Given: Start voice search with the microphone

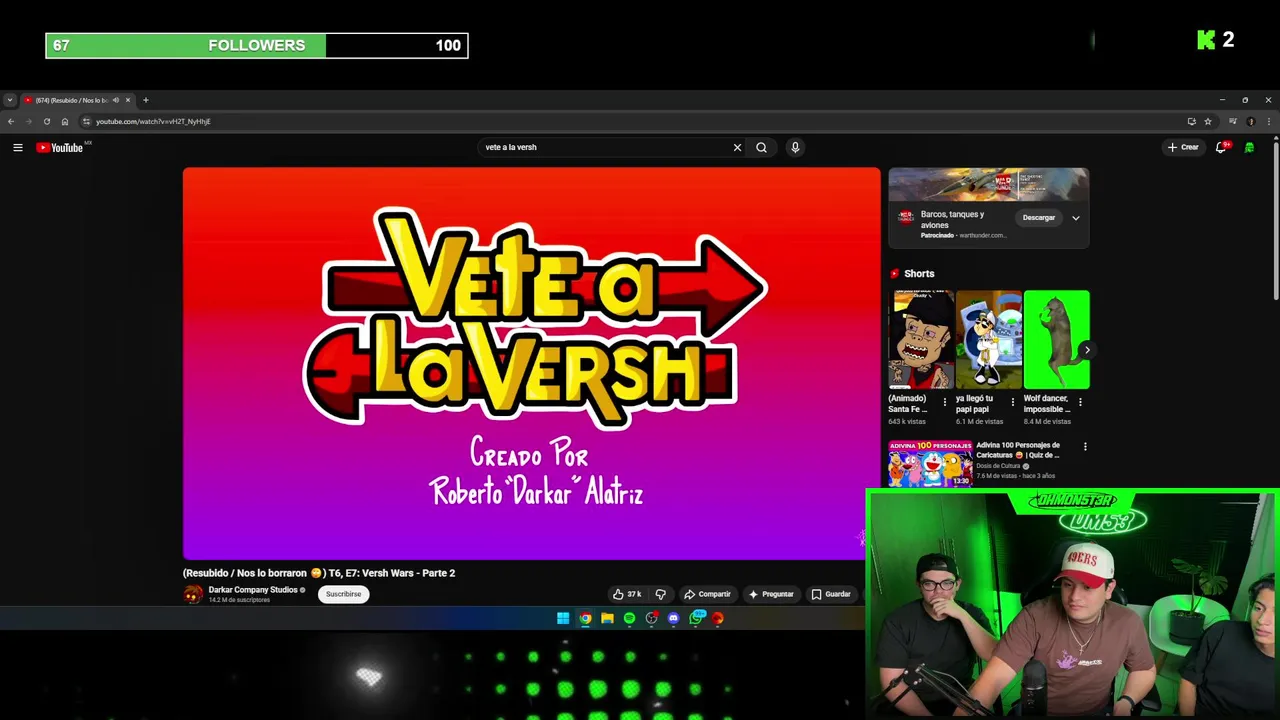Looking at the screenshot, I should pyautogui.click(x=795, y=147).
